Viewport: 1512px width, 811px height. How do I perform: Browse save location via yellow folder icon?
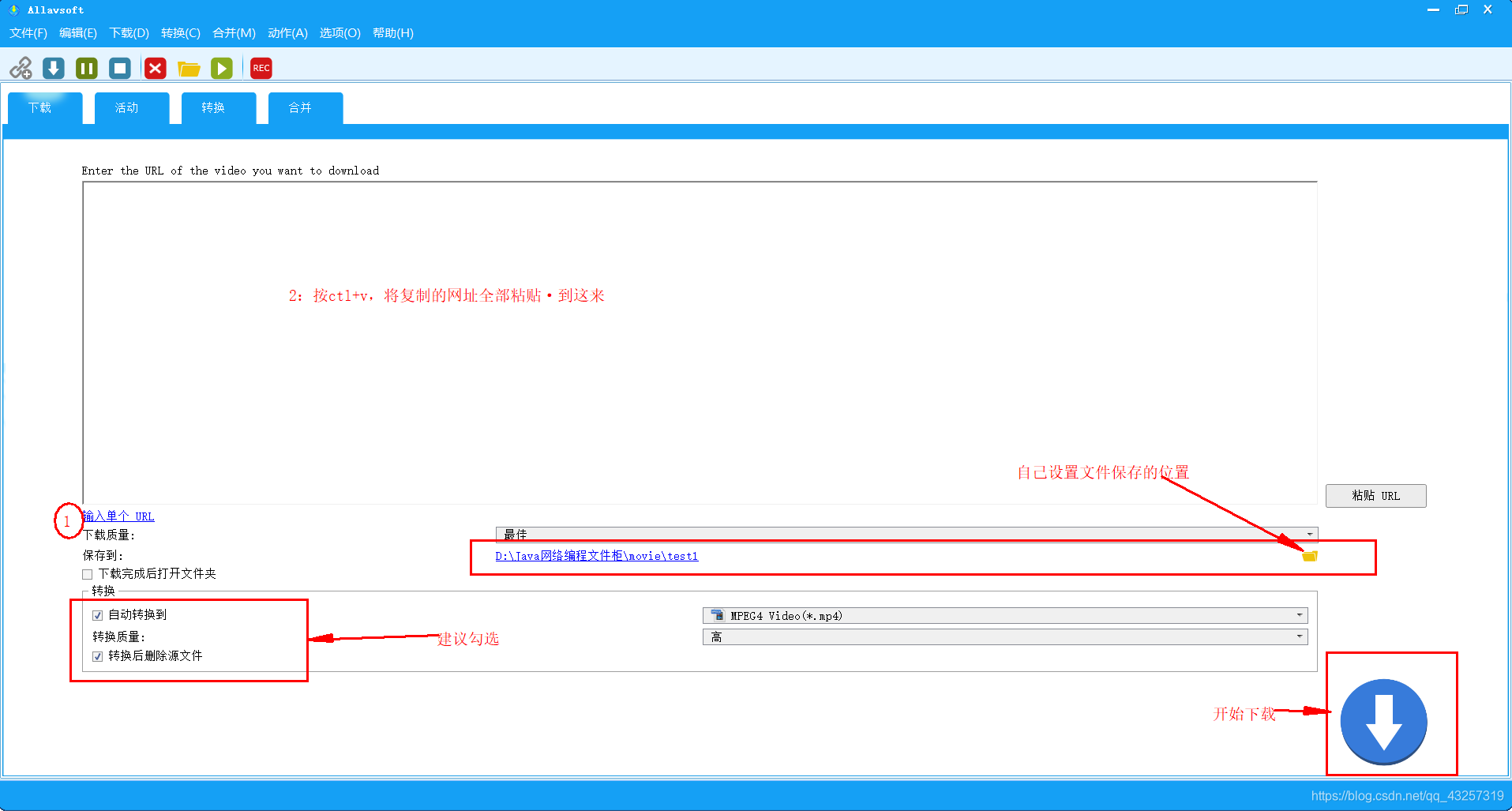coord(1310,556)
